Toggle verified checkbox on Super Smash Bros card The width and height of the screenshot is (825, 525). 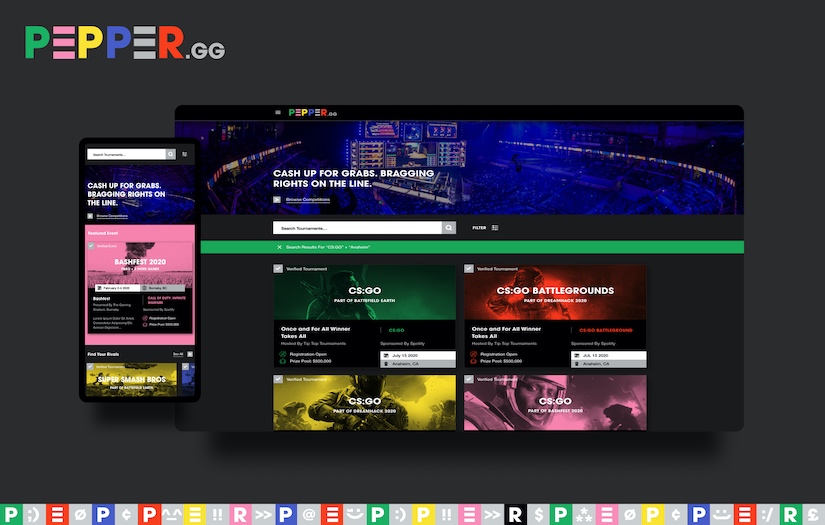point(90,367)
